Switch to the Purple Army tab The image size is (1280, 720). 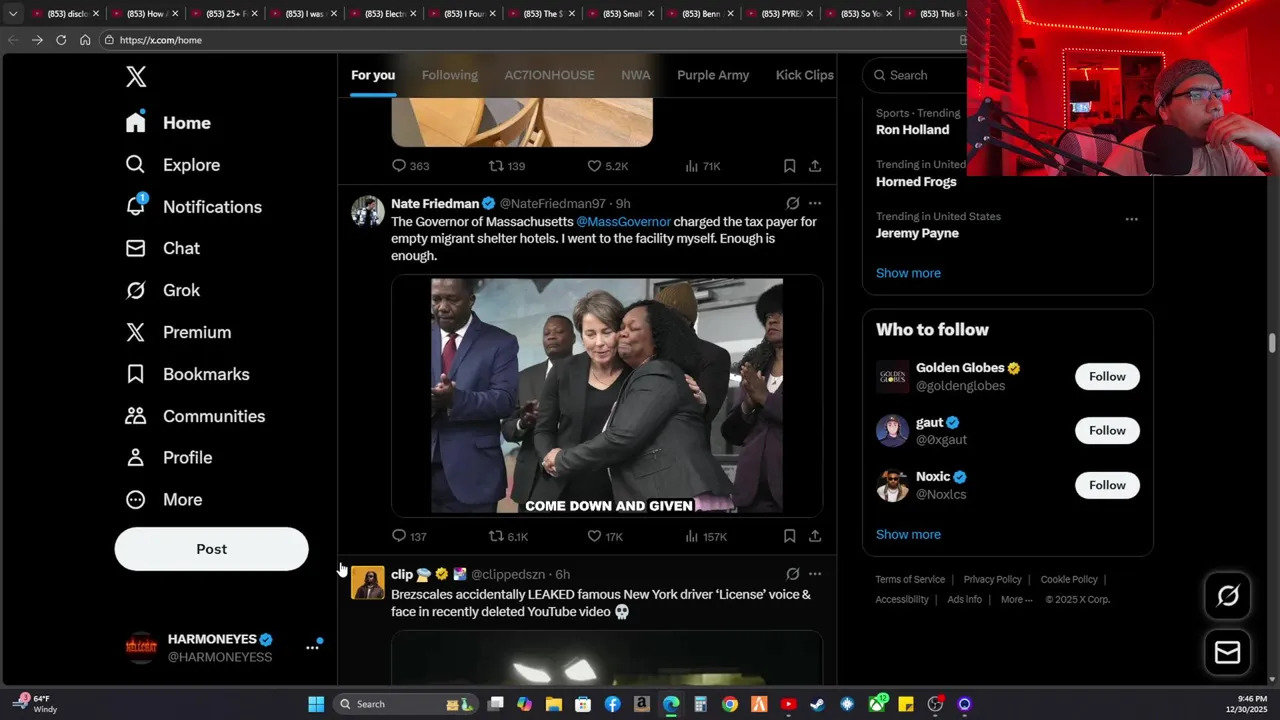tap(713, 75)
